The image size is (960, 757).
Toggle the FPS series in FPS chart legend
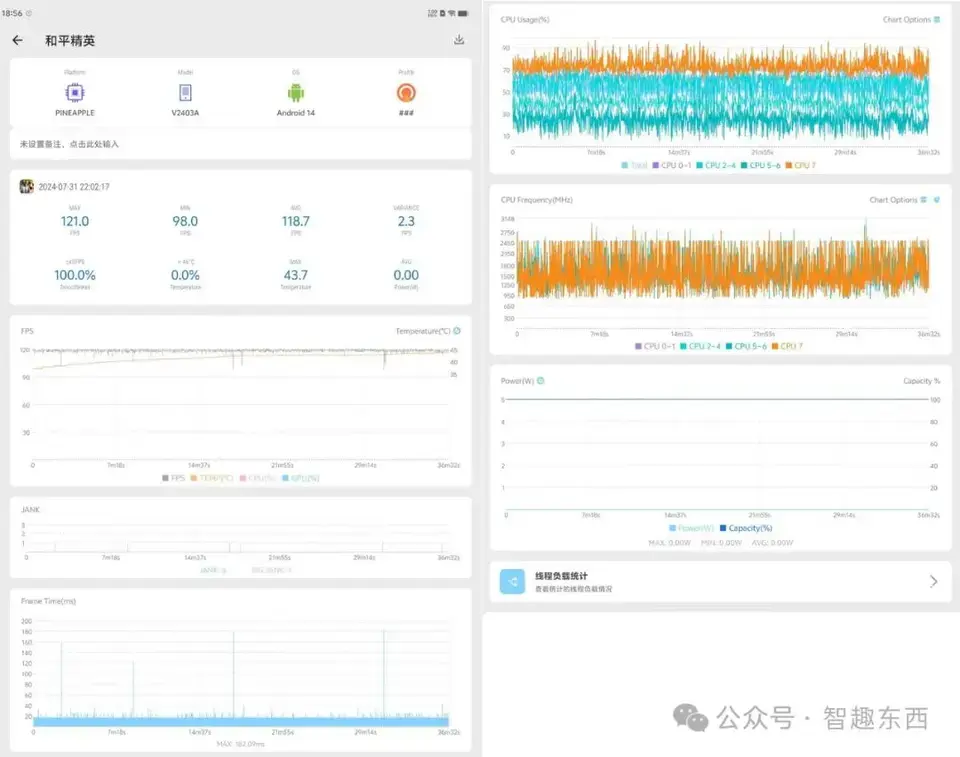click(173, 478)
